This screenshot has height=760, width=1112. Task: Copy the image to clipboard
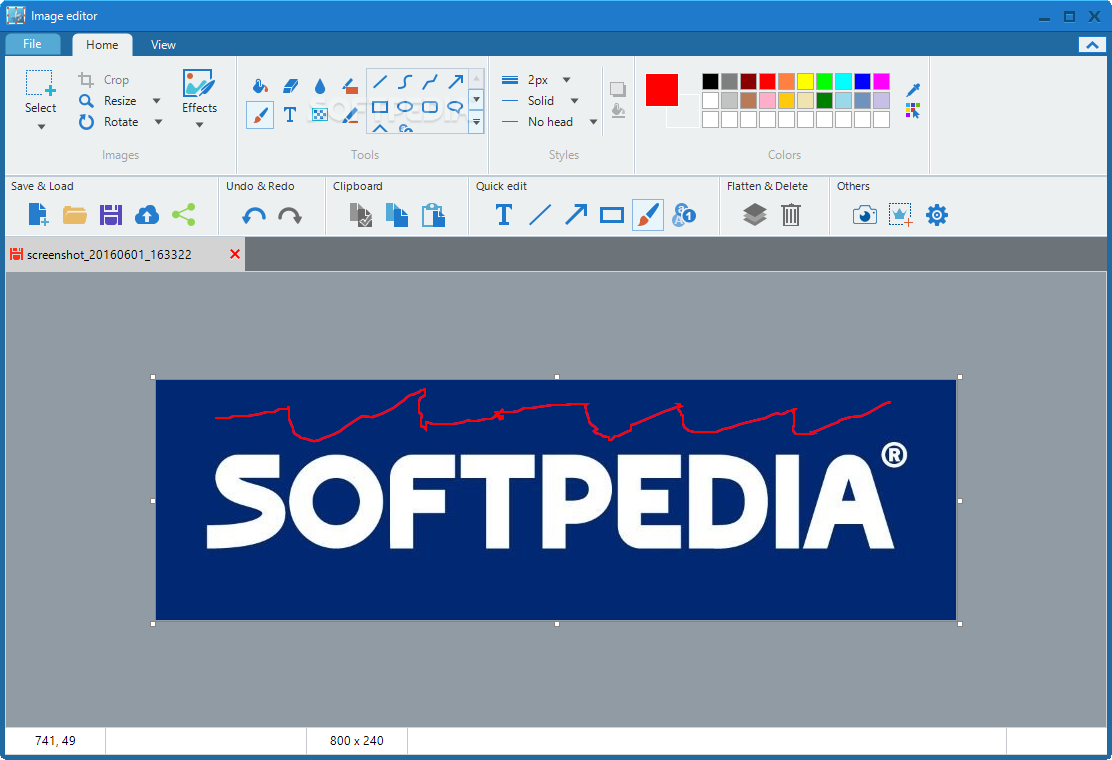(x=397, y=215)
